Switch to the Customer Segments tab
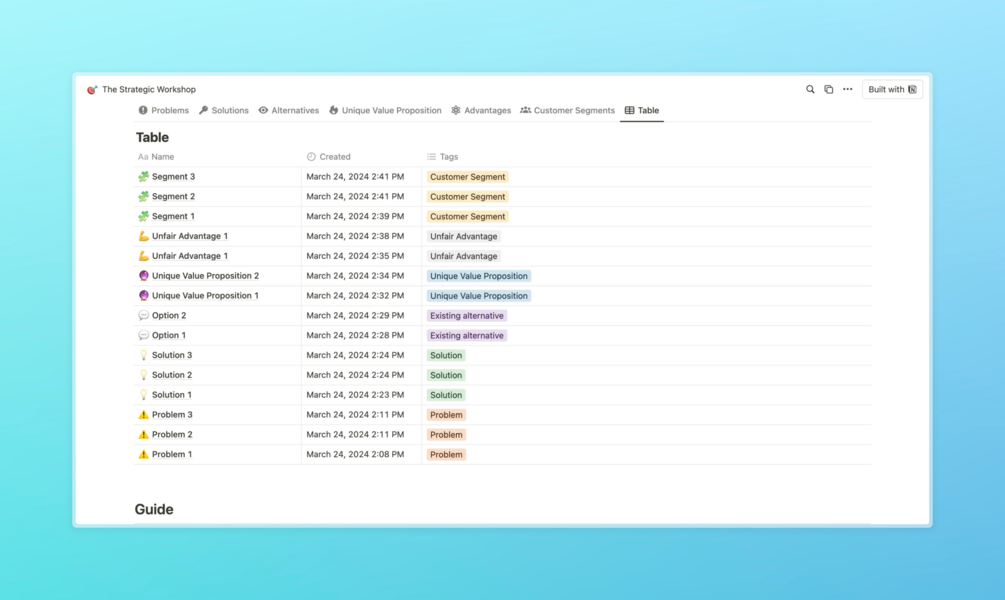This screenshot has height=600, width=1005. coord(567,110)
